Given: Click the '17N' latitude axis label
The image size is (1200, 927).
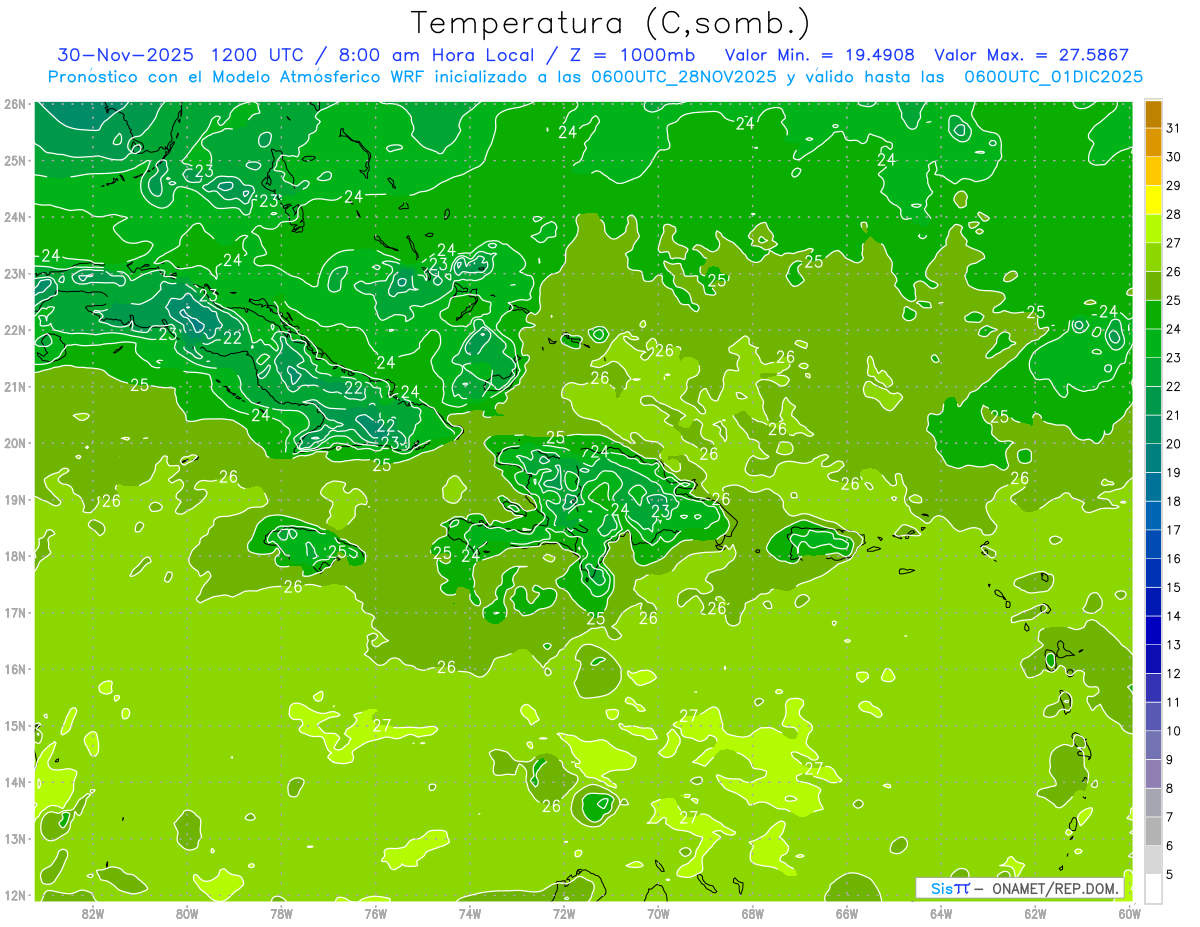Looking at the screenshot, I should (x=14, y=612).
